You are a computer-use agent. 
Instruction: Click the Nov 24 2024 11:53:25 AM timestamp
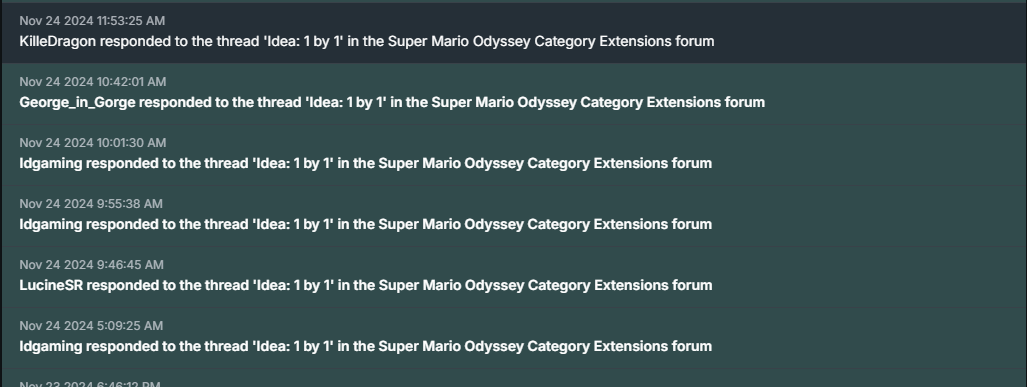point(92,21)
